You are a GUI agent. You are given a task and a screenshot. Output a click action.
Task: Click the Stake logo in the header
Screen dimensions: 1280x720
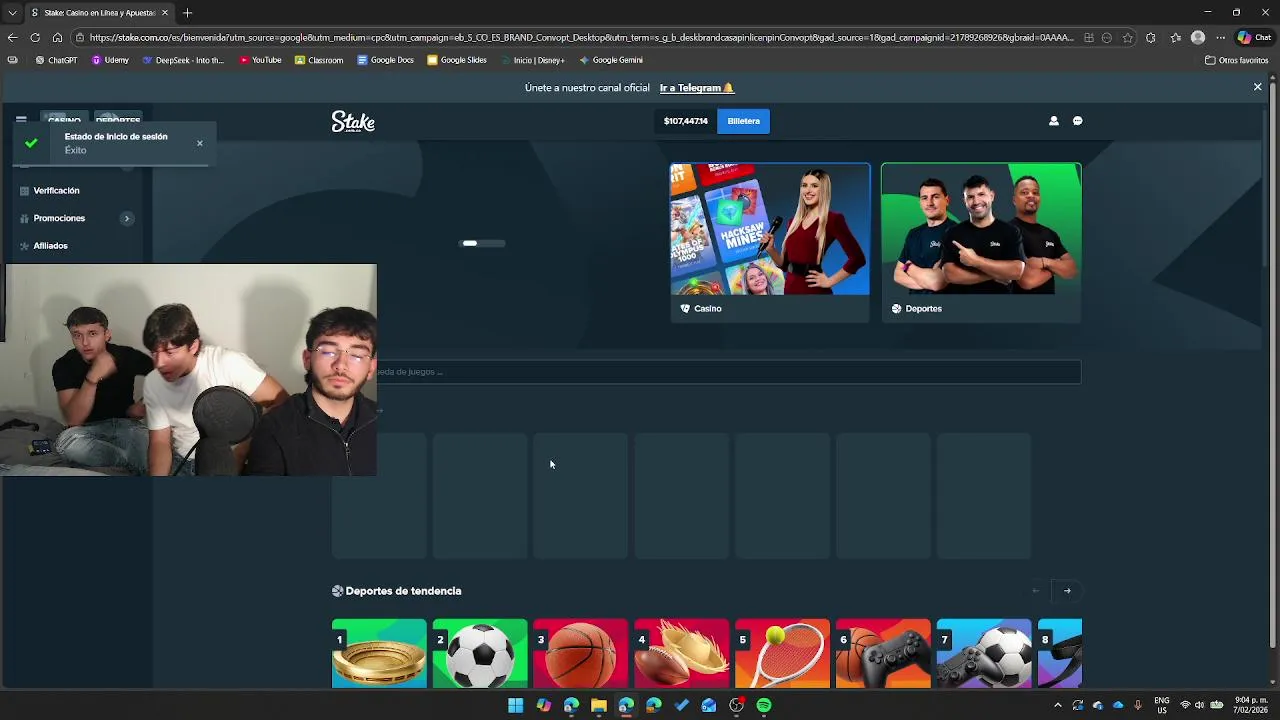[353, 121]
